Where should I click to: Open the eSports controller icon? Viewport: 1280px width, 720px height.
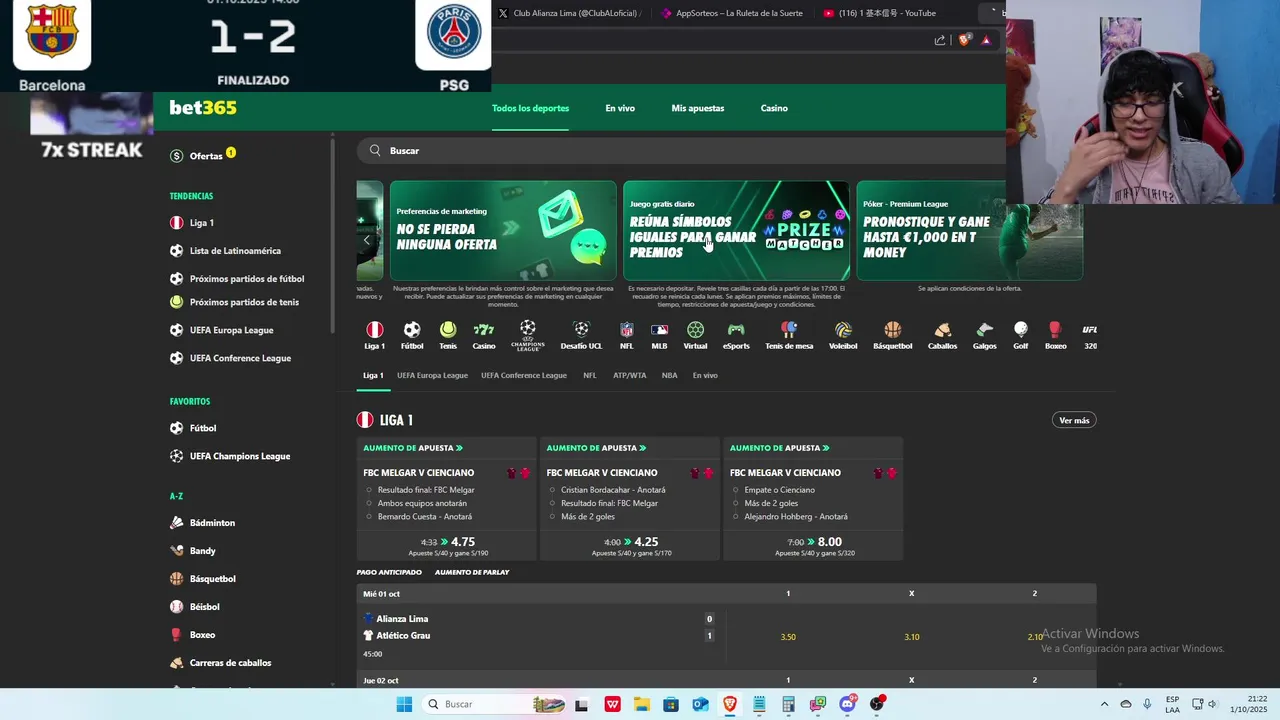pos(736,335)
